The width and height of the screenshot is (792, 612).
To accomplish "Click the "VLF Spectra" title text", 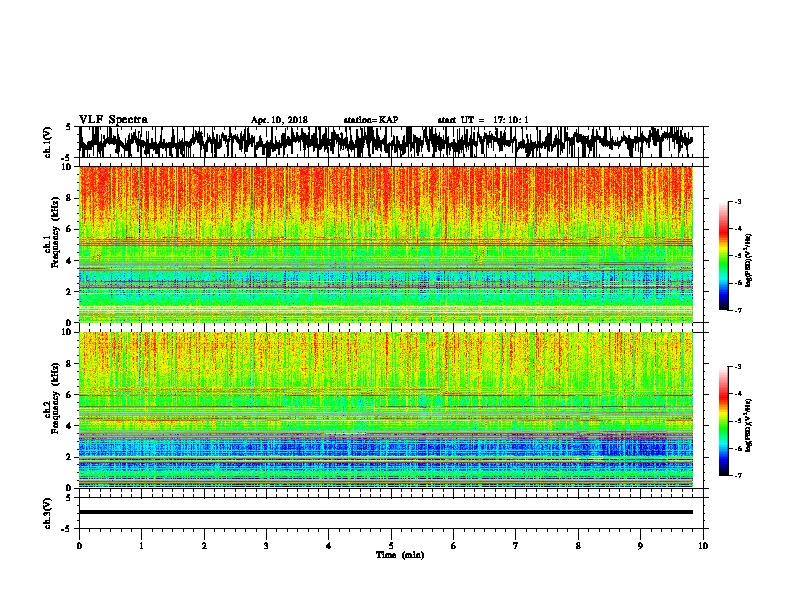I will coord(113,120).
